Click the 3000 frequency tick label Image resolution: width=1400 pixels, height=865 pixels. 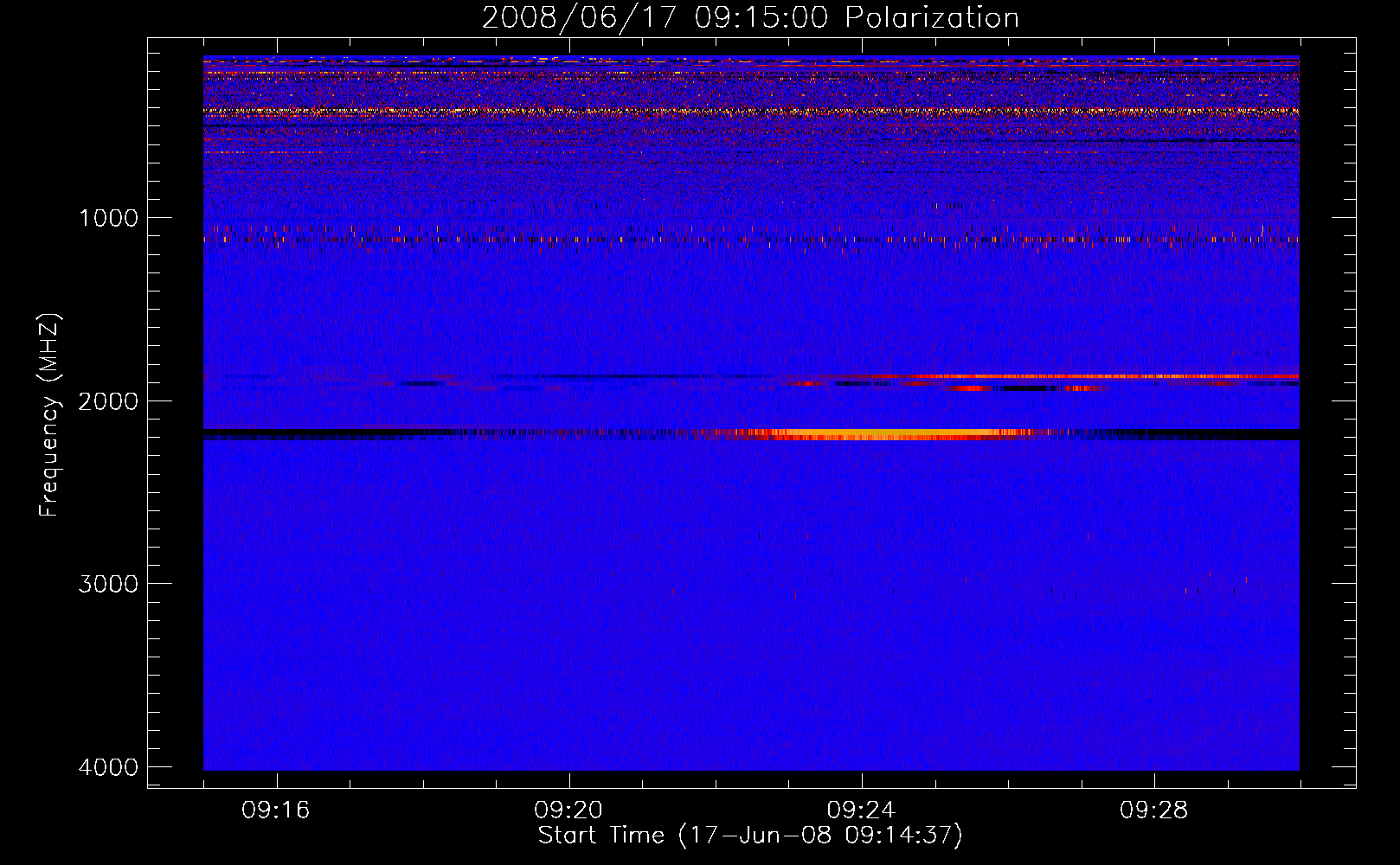[x=108, y=584]
